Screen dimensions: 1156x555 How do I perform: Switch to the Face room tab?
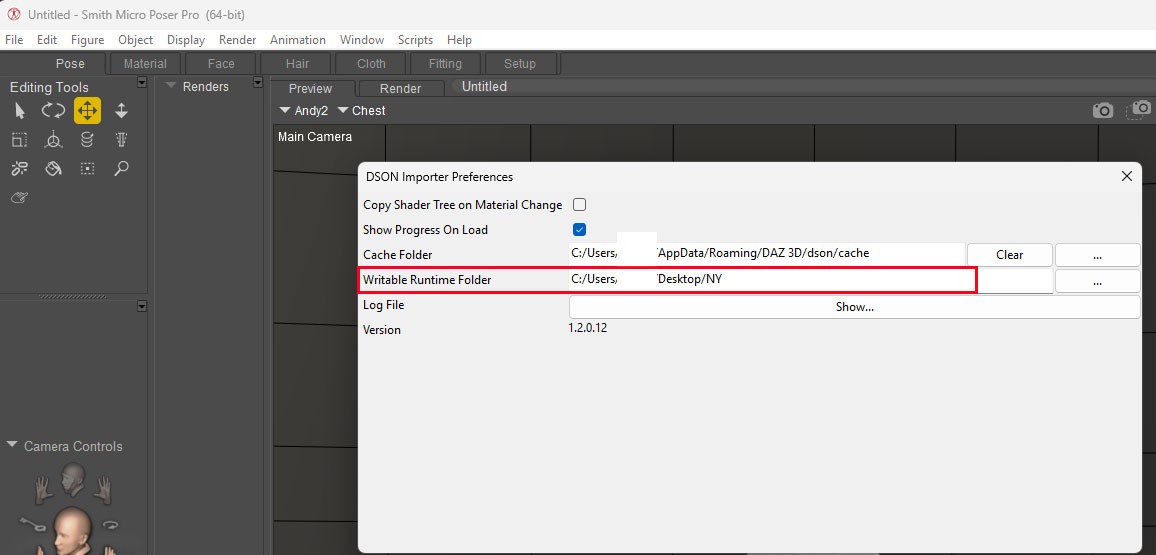(221, 64)
